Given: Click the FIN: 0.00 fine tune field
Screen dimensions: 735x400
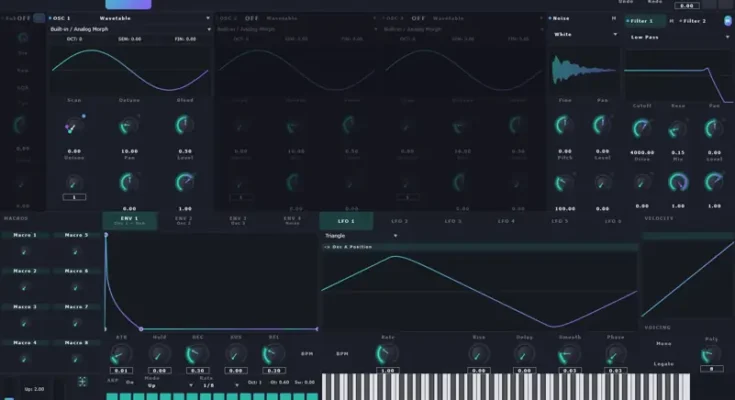Looking at the screenshot, I should 185,39.
